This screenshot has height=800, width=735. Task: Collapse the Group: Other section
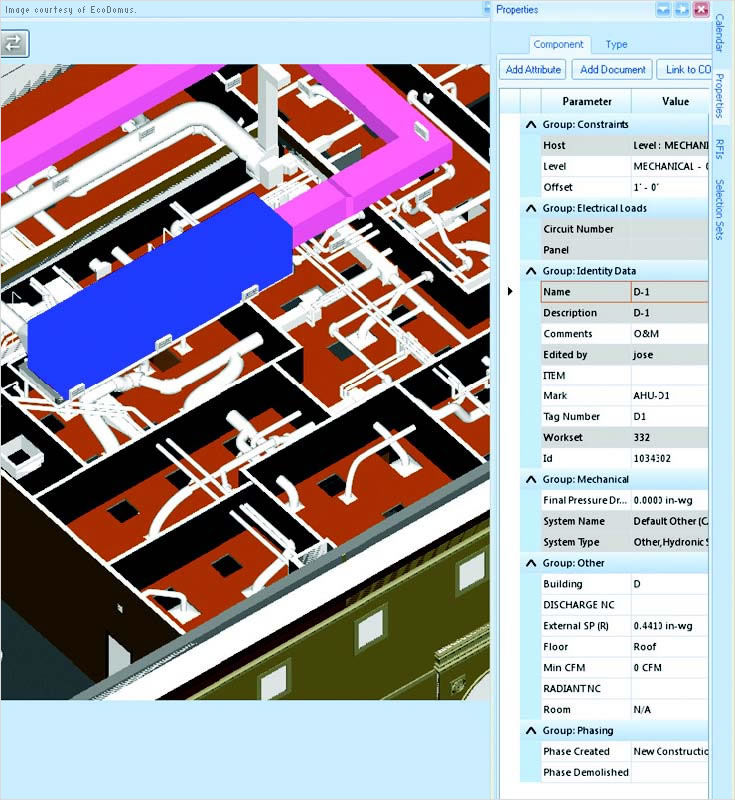531,563
